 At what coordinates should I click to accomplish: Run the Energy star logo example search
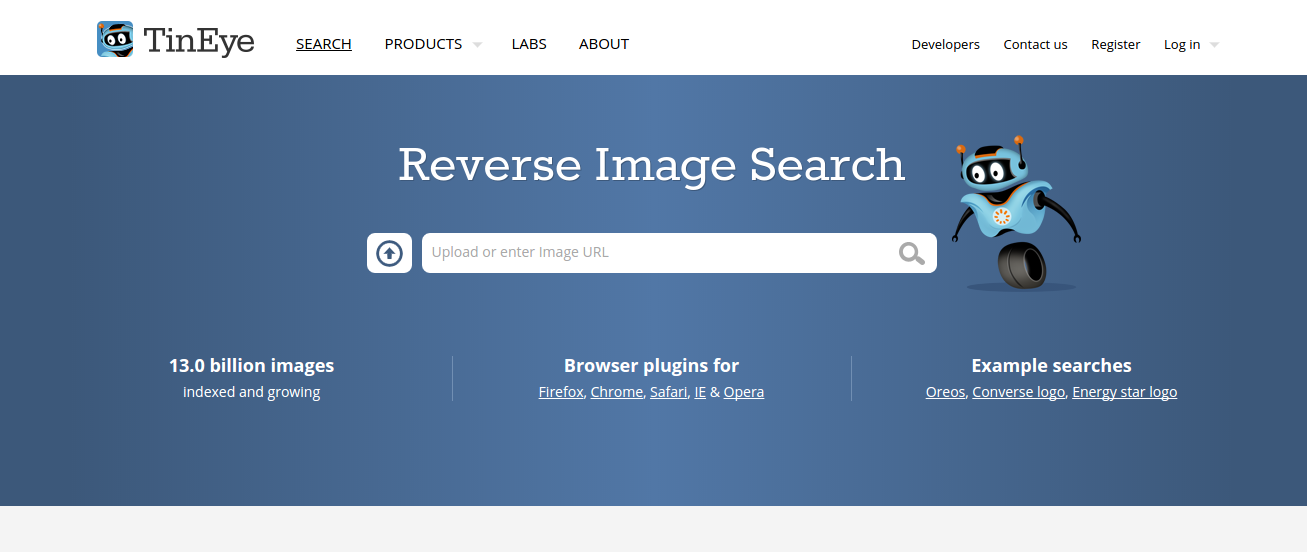click(1125, 392)
